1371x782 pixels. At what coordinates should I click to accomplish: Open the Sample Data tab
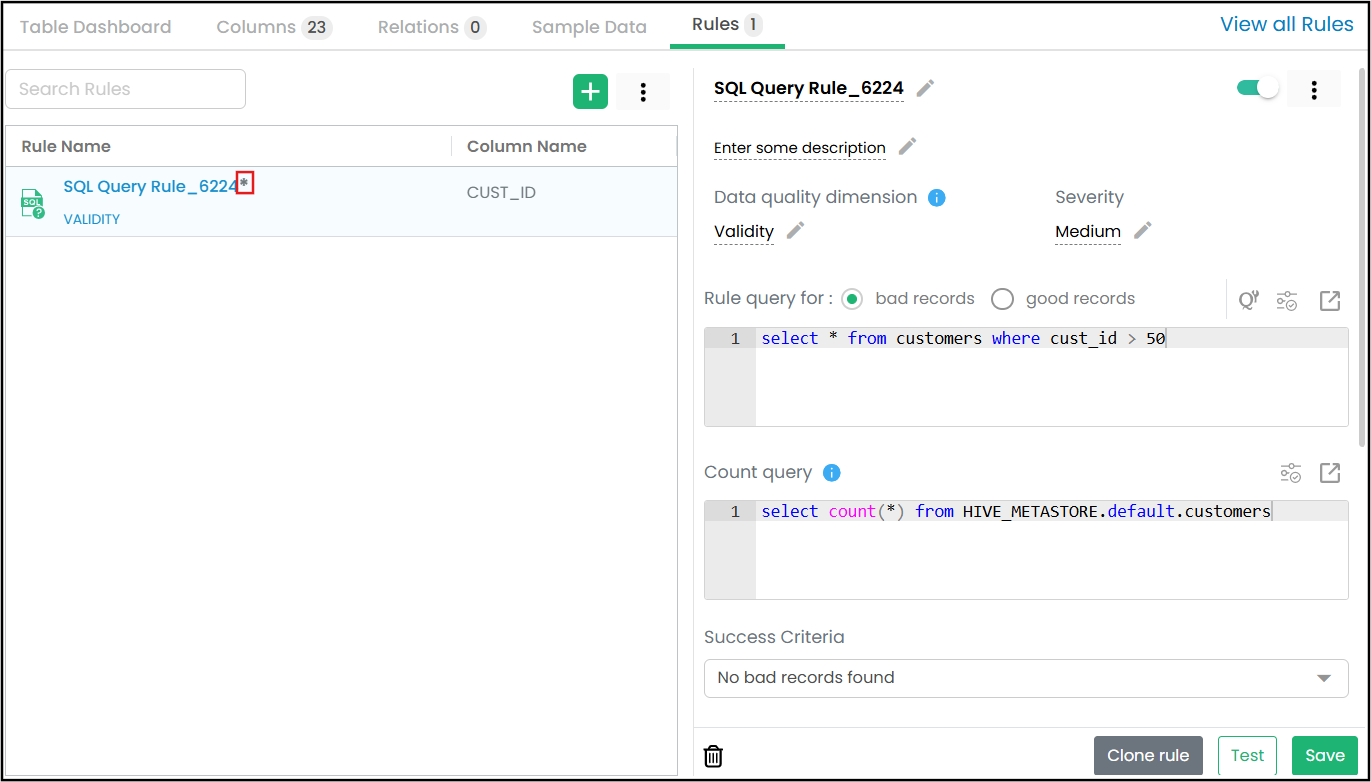point(589,27)
